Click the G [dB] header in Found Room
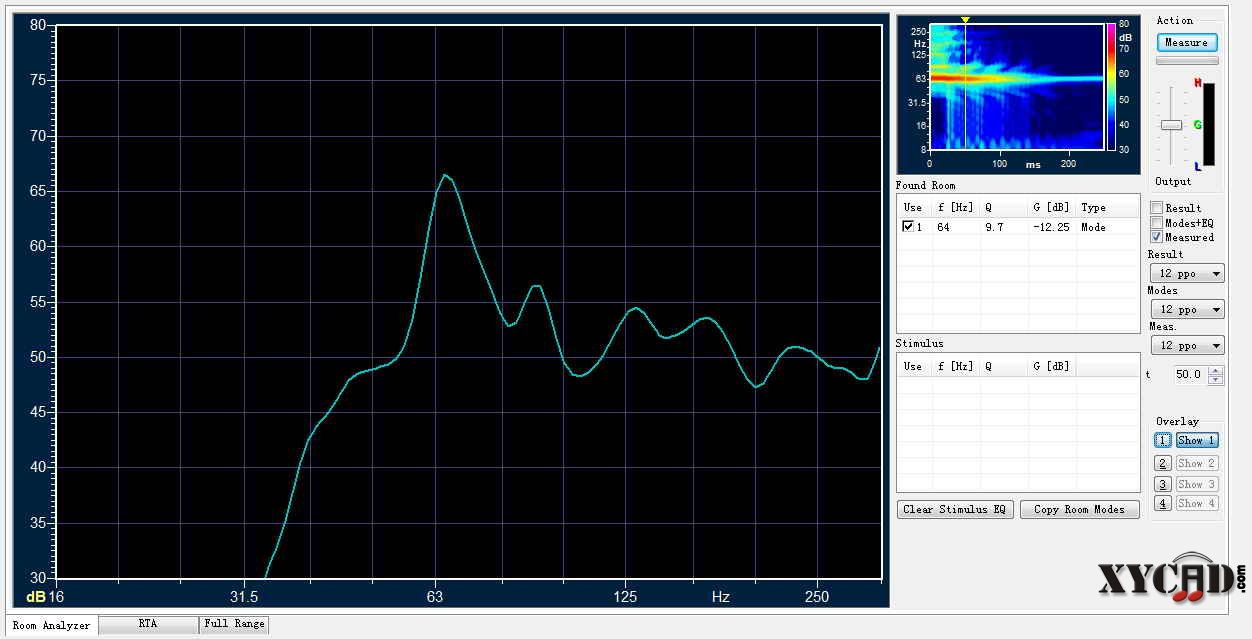 click(x=1051, y=207)
